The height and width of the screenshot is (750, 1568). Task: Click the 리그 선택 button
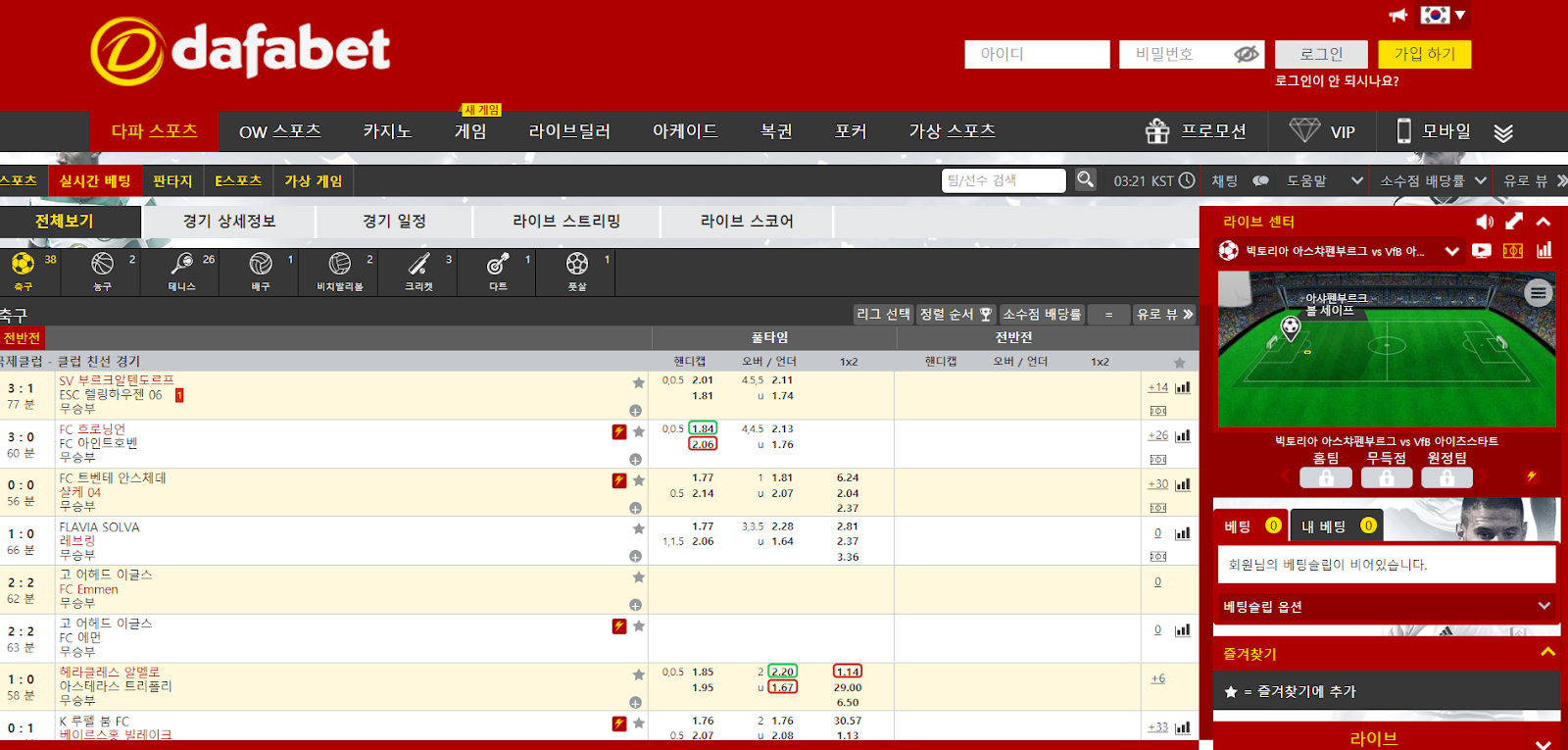point(883,314)
